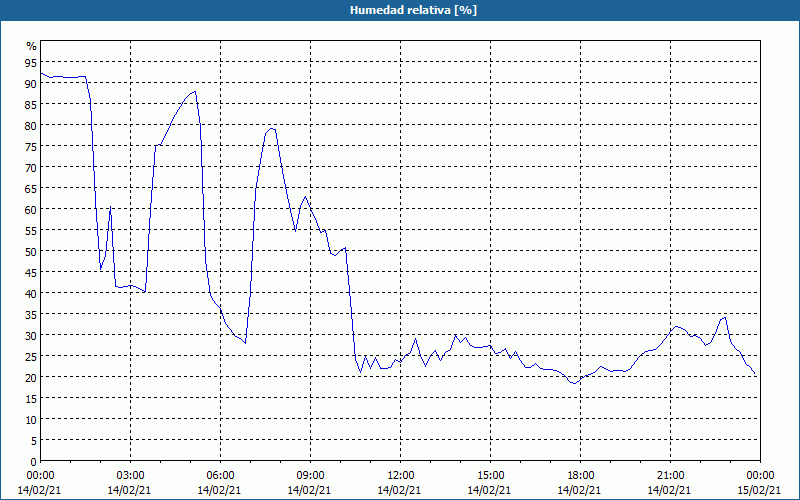The width and height of the screenshot is (800, 500).
Task: Click the 65 value on the Y axis
Action: click(31, 189)
